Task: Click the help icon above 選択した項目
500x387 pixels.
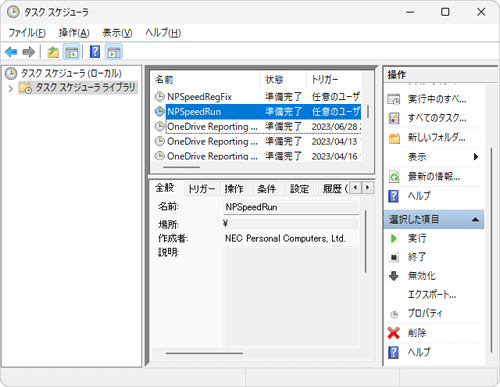Action: click(394, 196)
